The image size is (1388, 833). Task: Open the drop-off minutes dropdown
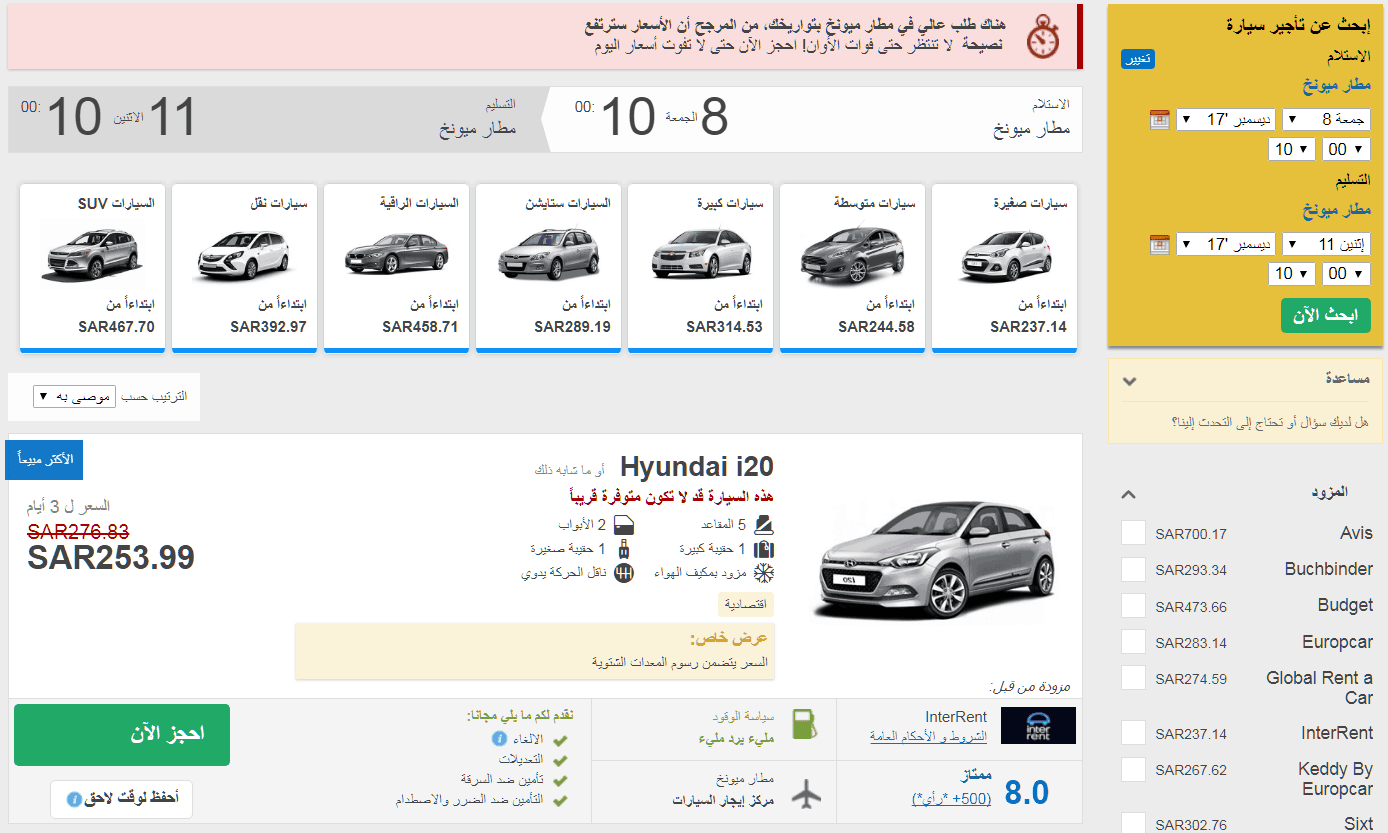tap(1348, 274)
